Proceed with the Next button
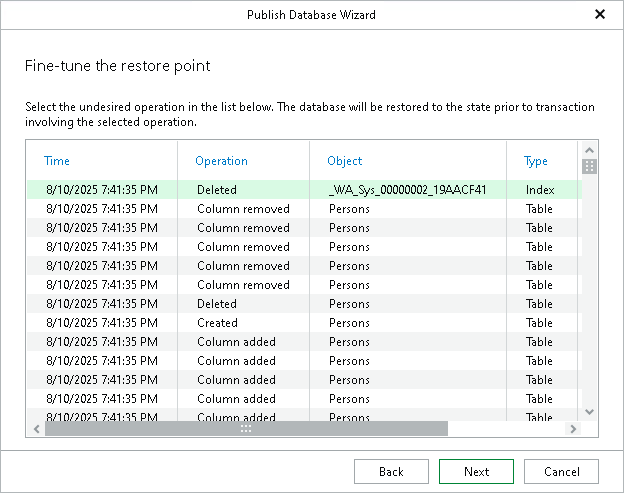624x493 pixels. point(476,471)
